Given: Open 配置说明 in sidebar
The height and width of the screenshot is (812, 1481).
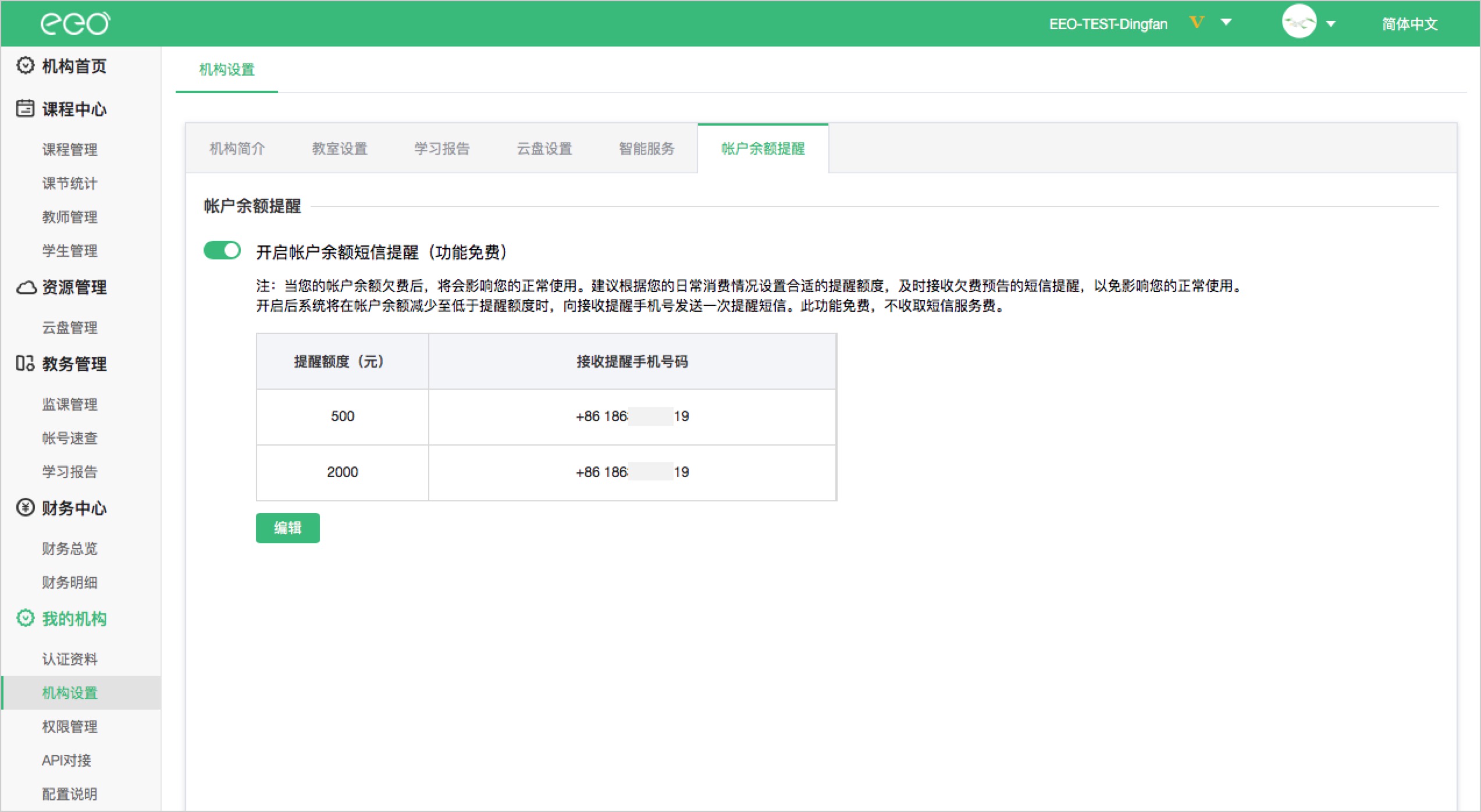Looking at the screenshot, I should (70, 794).
